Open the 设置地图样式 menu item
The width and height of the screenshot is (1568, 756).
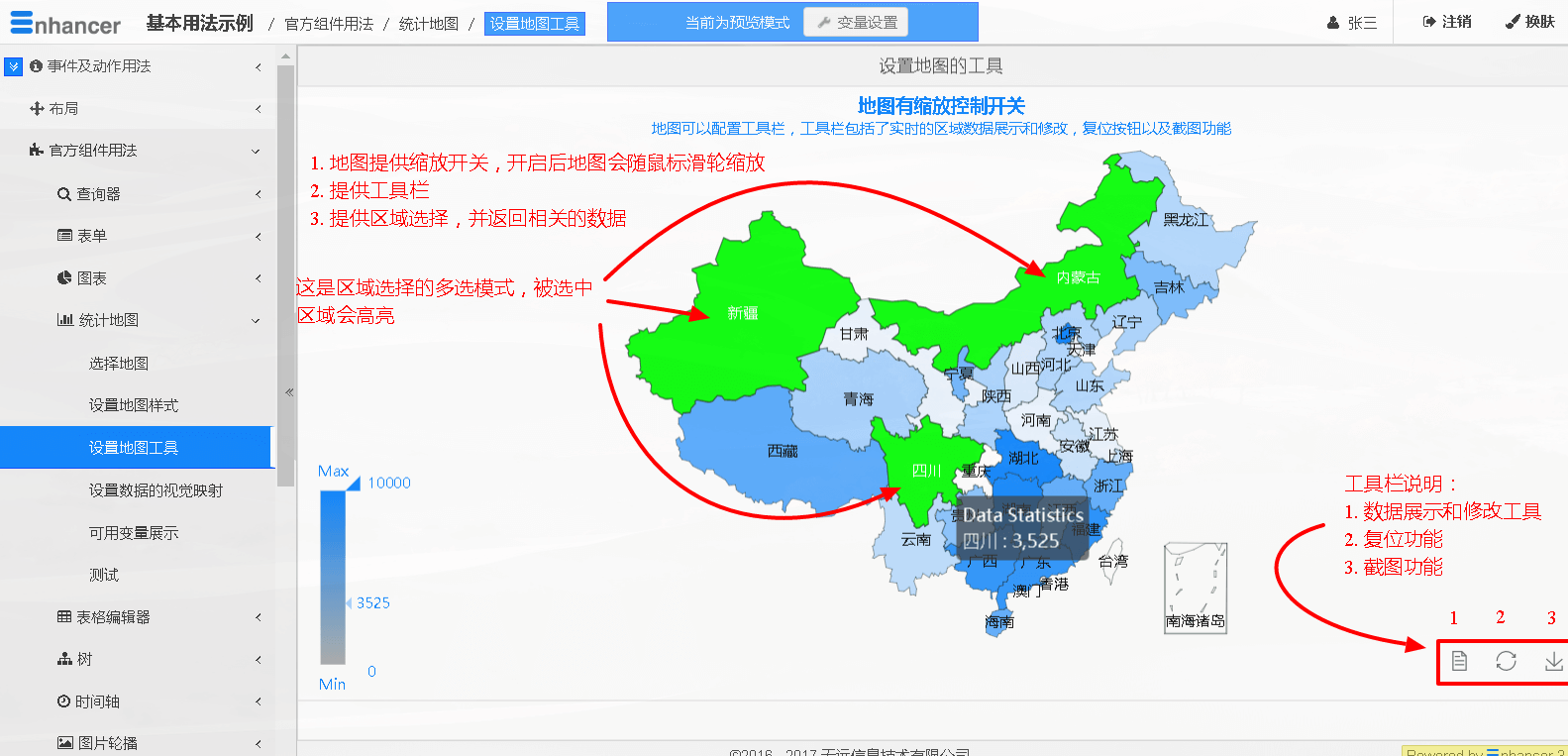tap(134, 405)
